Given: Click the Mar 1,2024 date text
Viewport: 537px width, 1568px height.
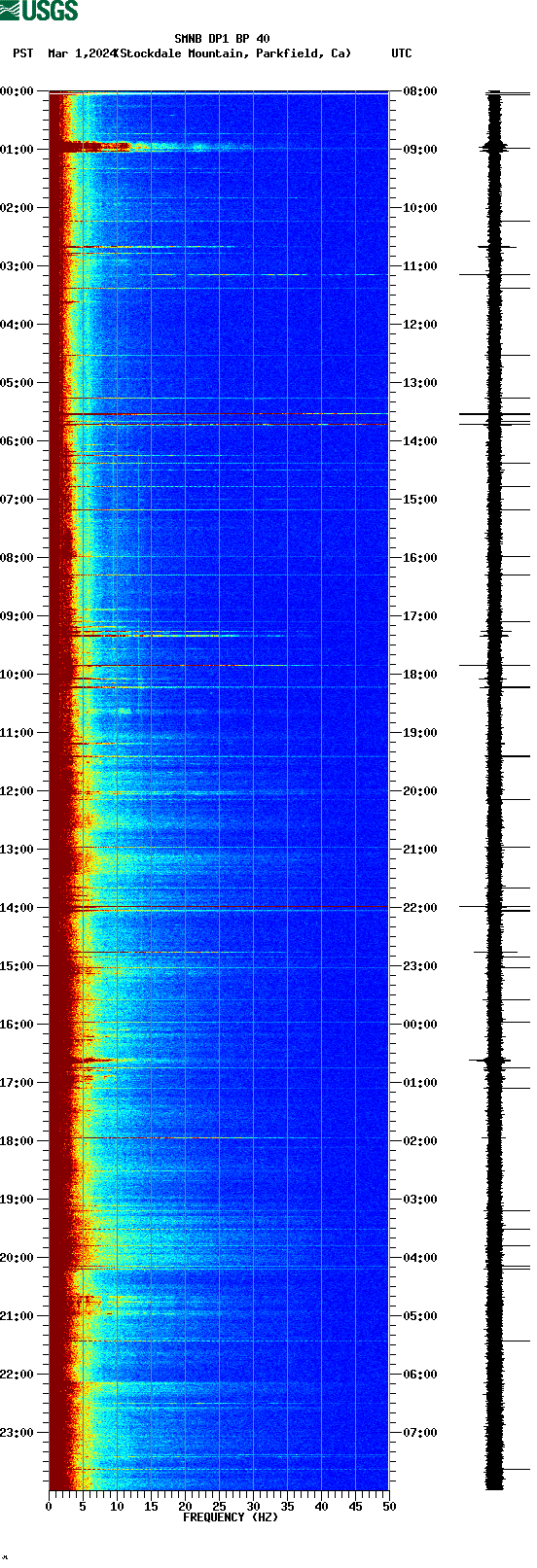Looking at the screenshot, I should click(x=82, y=53).
